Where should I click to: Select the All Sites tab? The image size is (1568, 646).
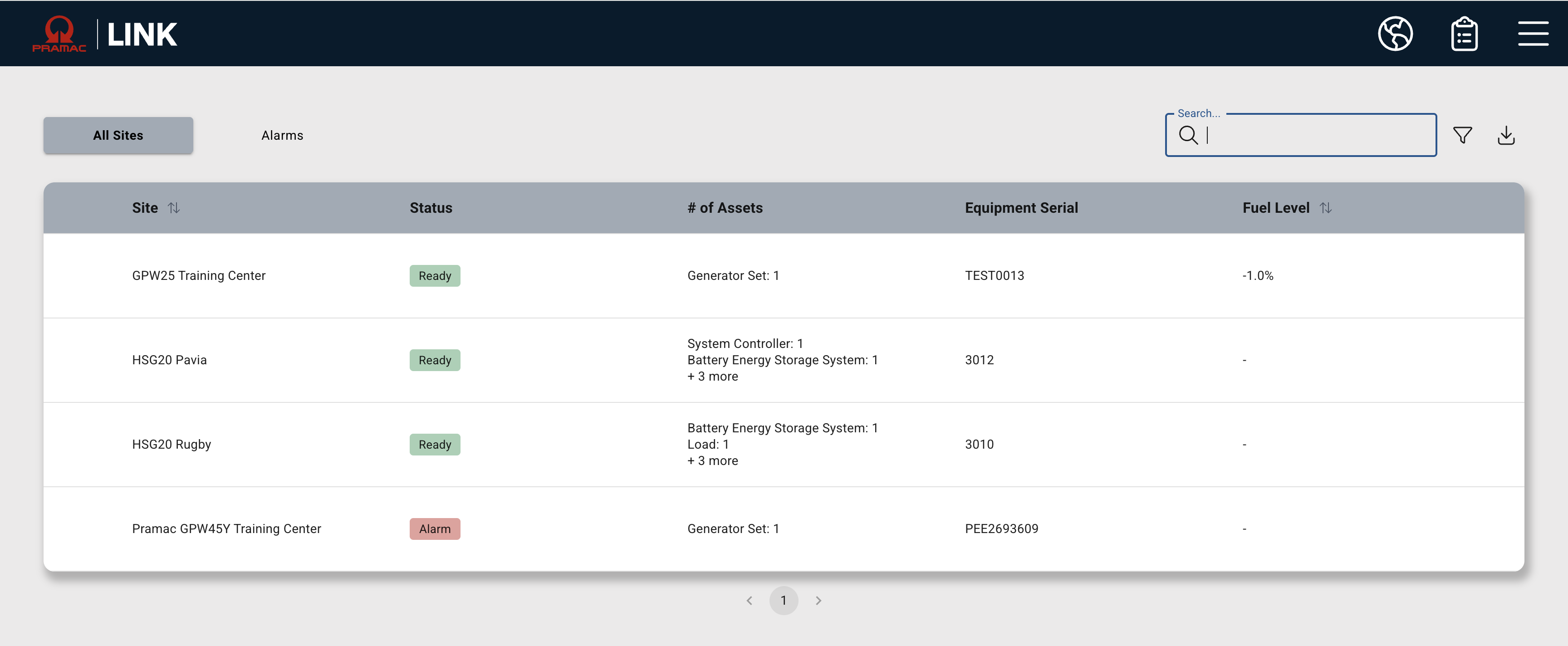118,135
